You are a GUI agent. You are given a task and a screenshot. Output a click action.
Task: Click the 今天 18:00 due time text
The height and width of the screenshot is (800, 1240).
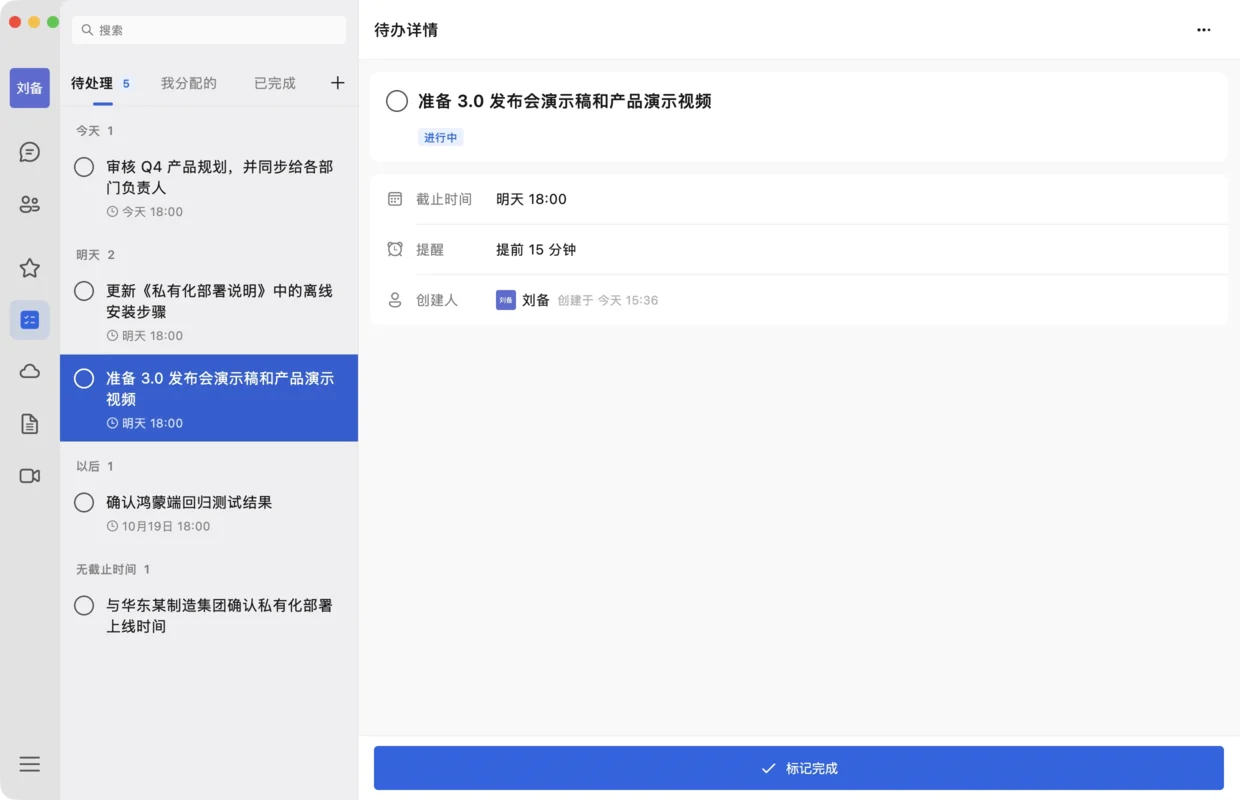point(152,212)
